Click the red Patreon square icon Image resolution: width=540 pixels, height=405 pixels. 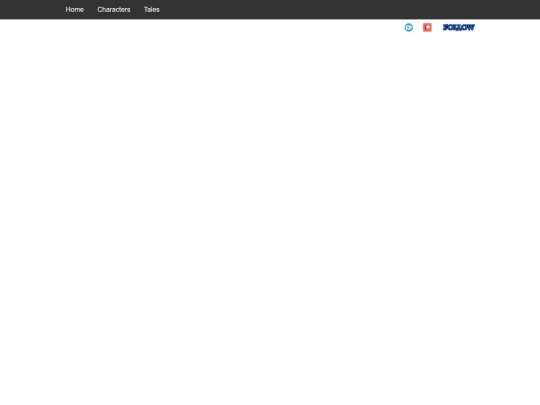[x=427, y=28]
